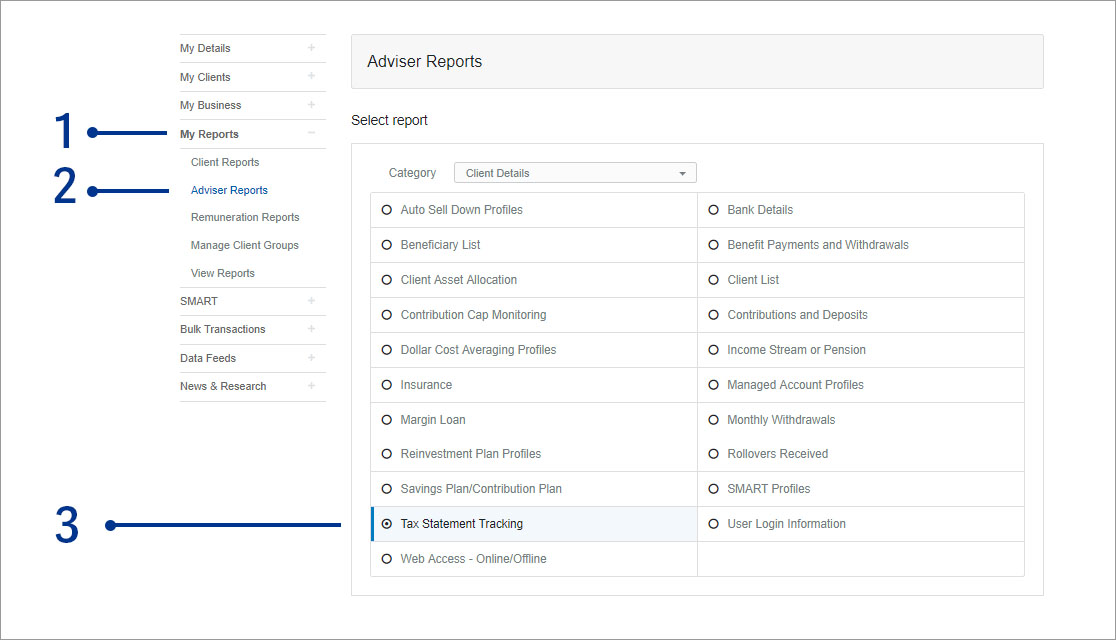Viewport: 1116px width, 640px height.
Task: Select the Beneficiary List report option
Action: [x=387, y=245]
